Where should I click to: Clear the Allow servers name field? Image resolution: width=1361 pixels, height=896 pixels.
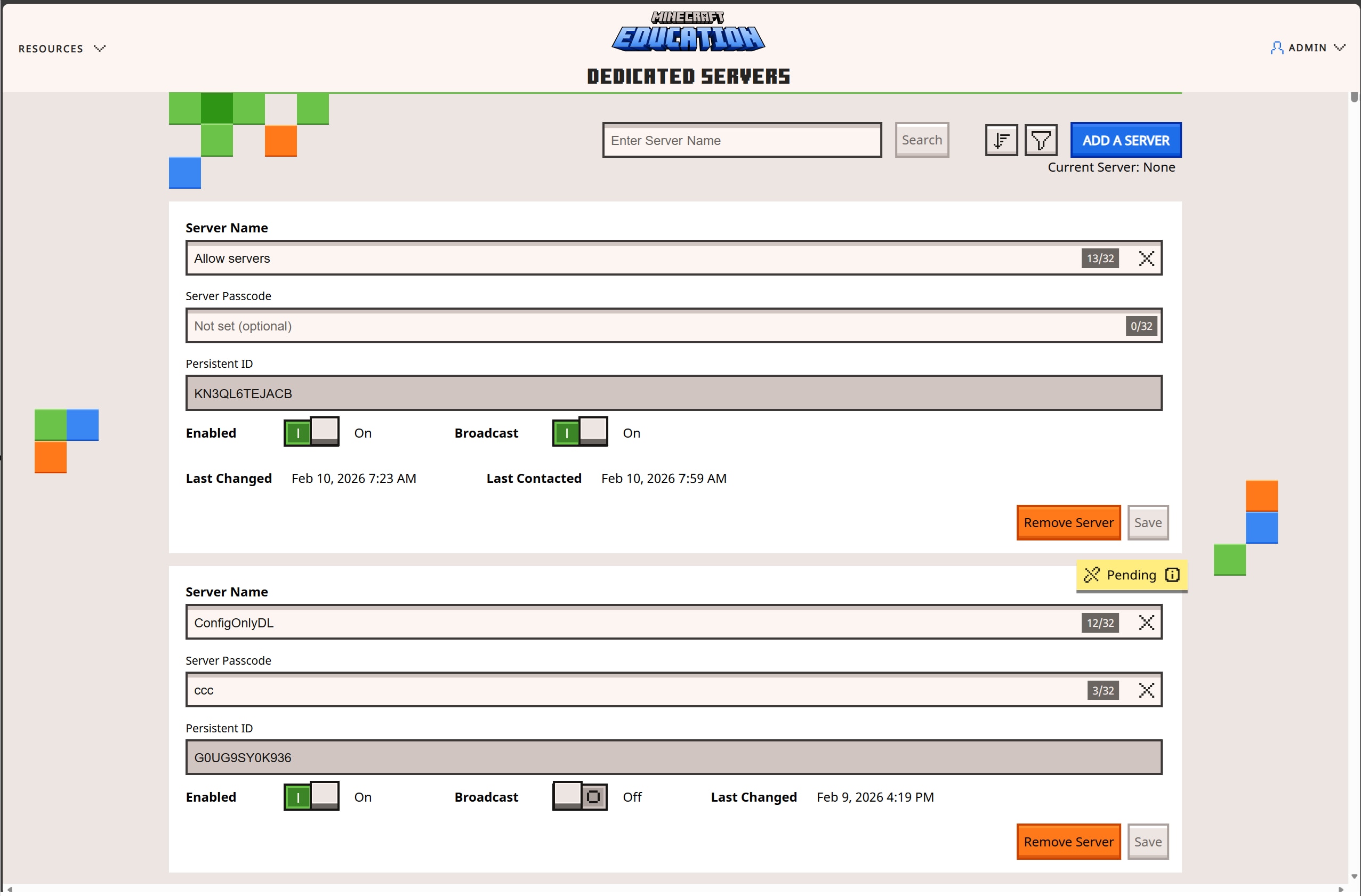pos(1147,259)
